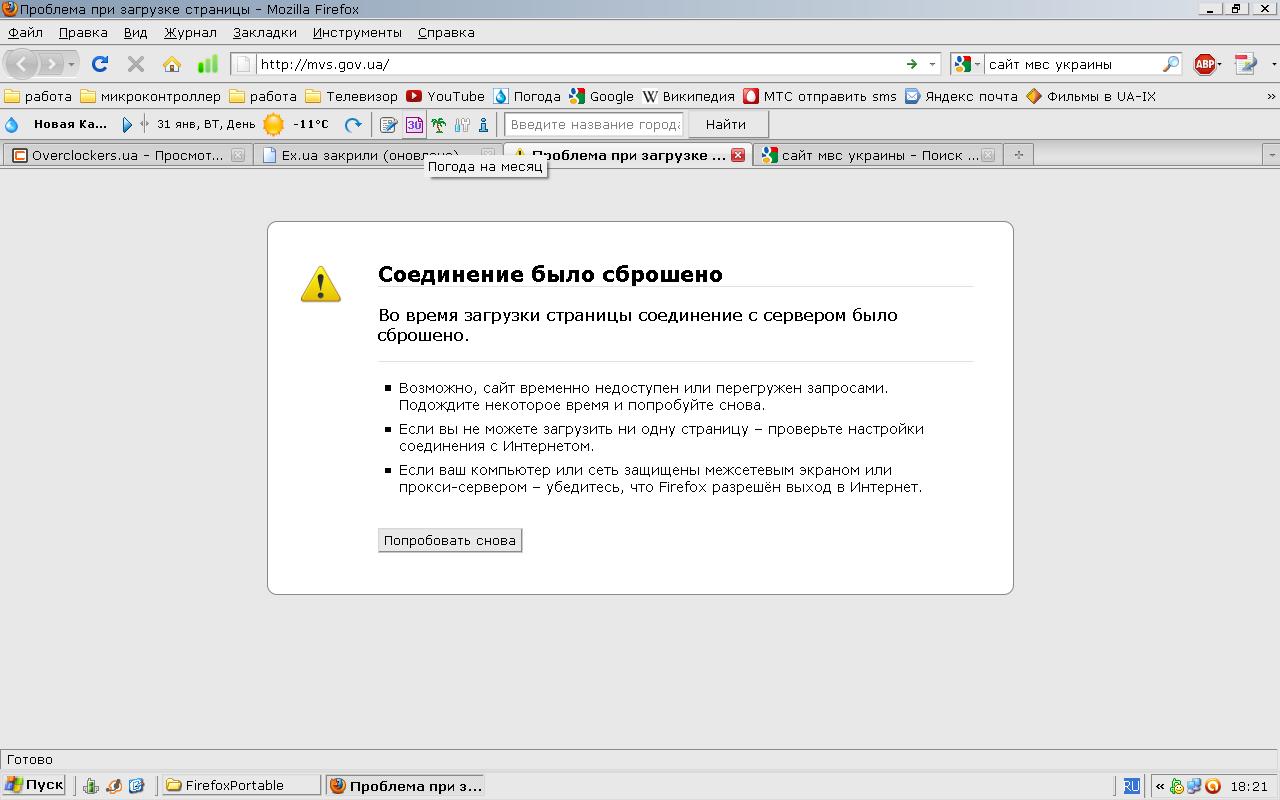1280x800 pixels.
Task: Open the Adblock Plus ABP icon
Action: 1205,64
